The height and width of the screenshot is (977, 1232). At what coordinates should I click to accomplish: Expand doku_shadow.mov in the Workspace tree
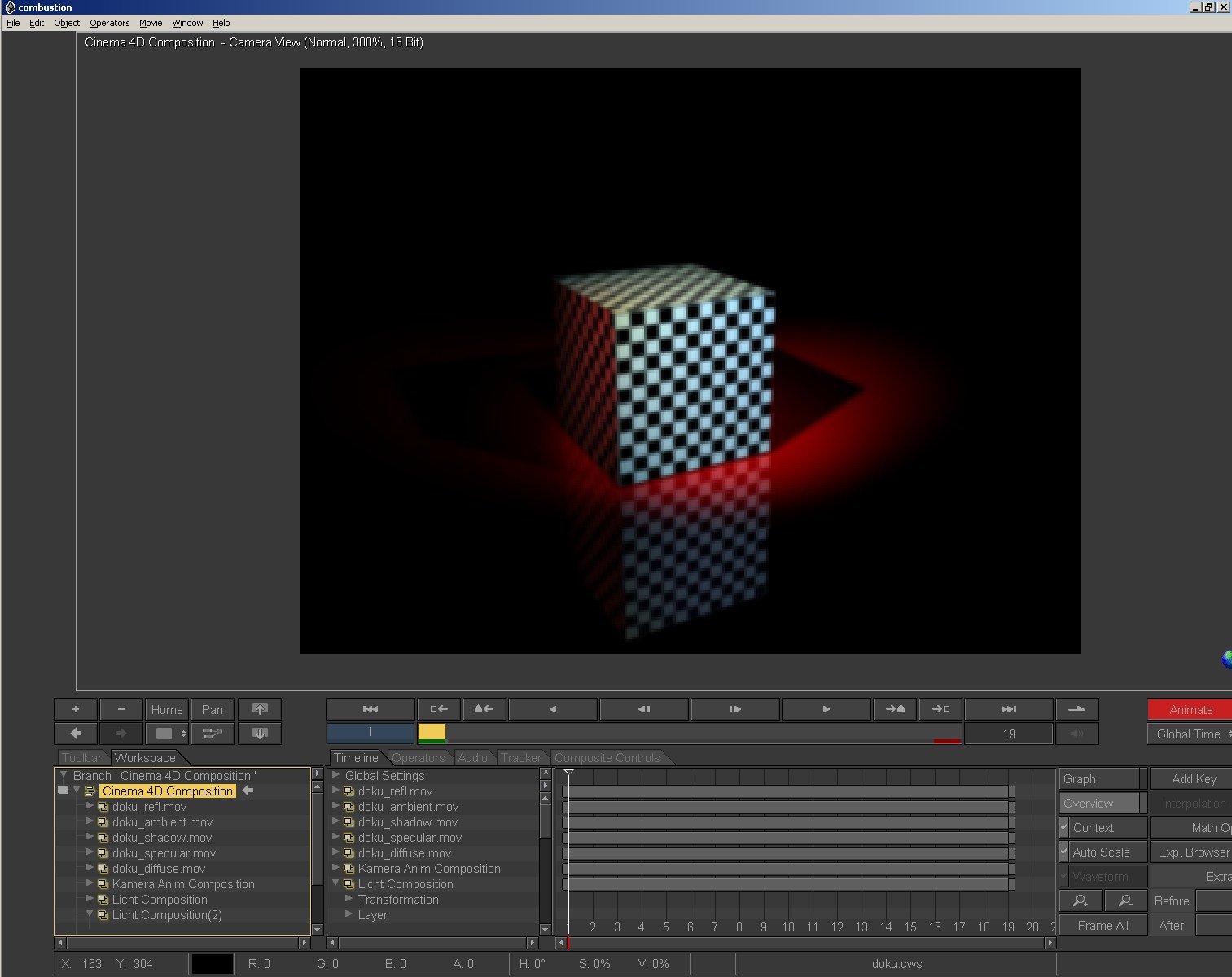[90, 837]
